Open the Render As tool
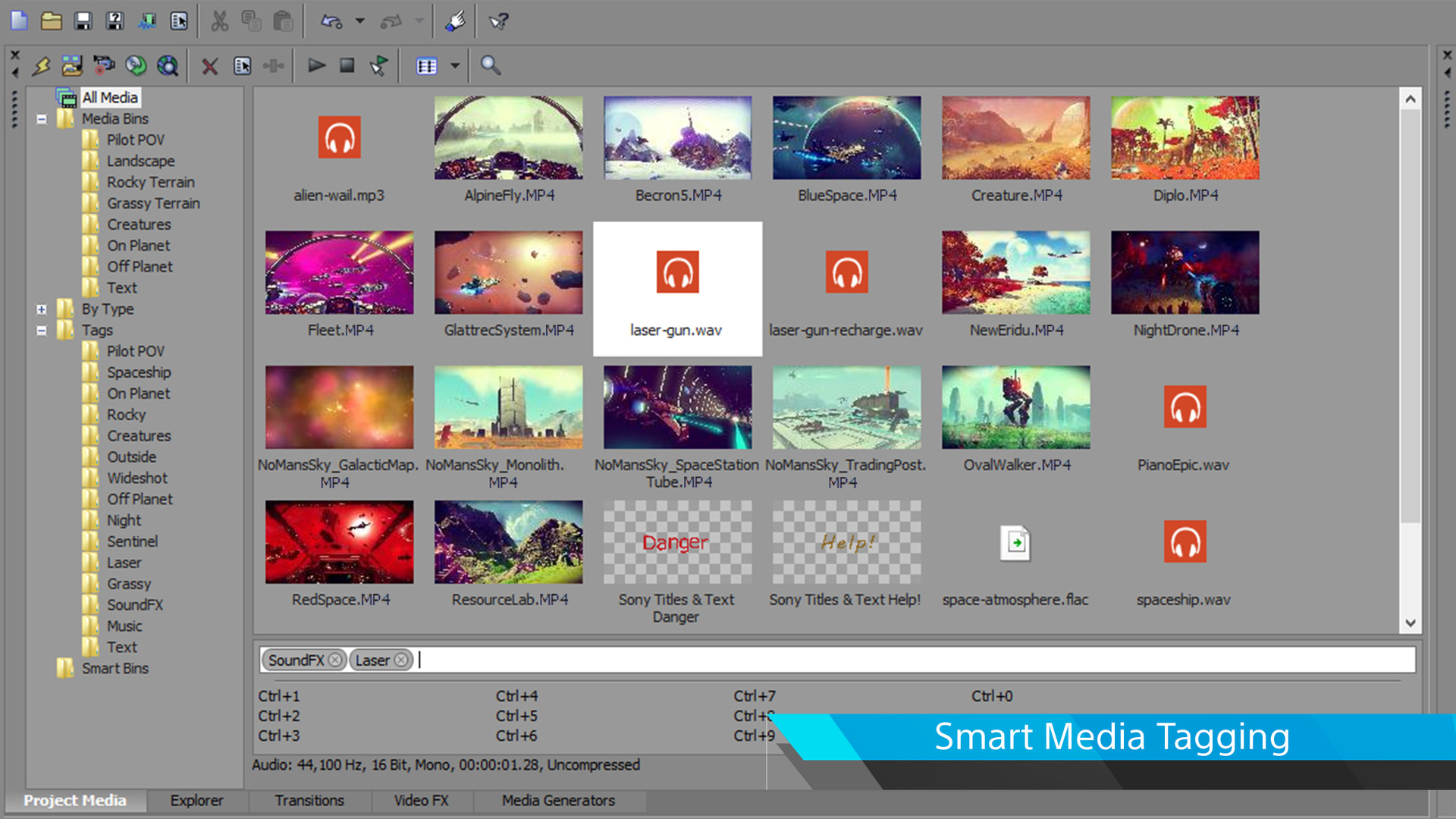Viewport: 1456px width, 819px height. (146, 21)
